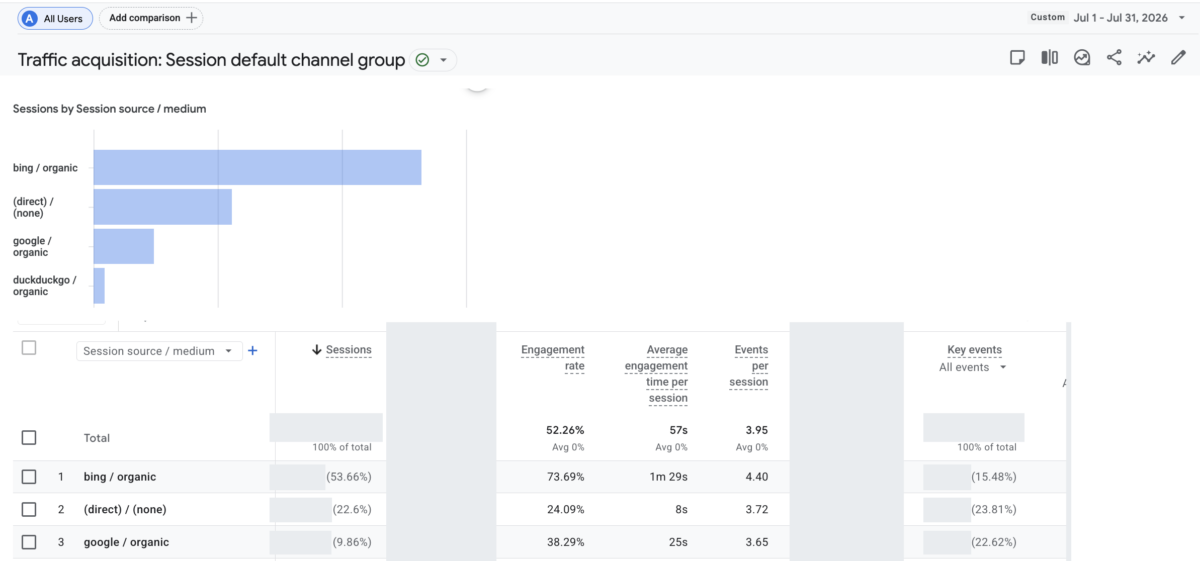The width and height of the screenshot is (1200, 561).
Task: Click the (53.66%) sessions share value
Action: point(349,477)
